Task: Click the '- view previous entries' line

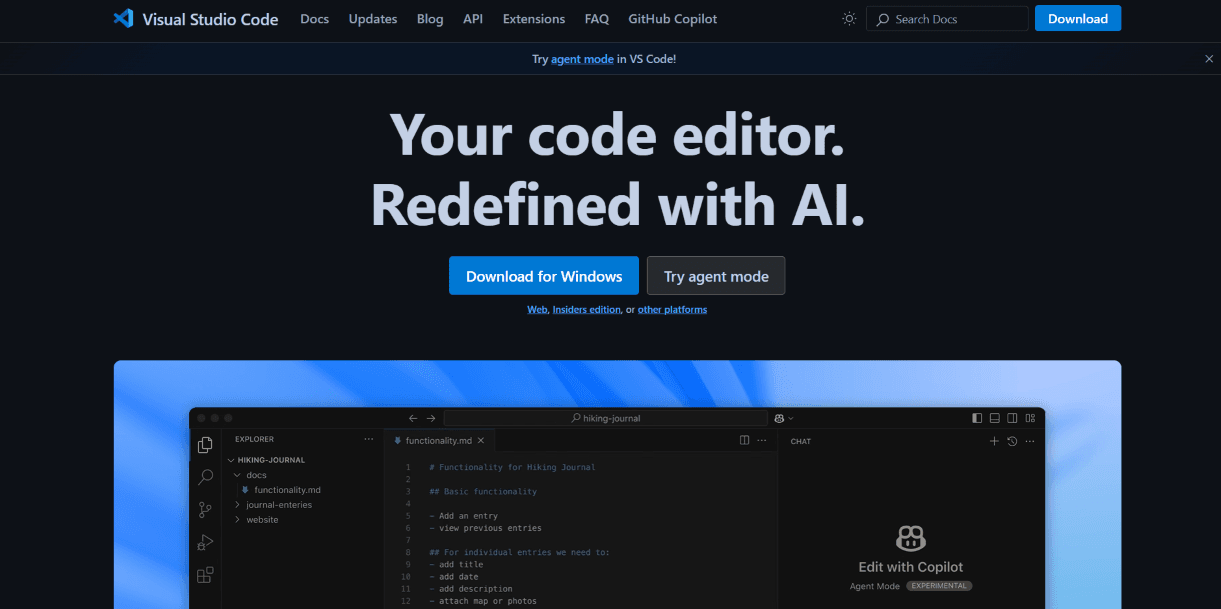Action: tap(485, 528)
